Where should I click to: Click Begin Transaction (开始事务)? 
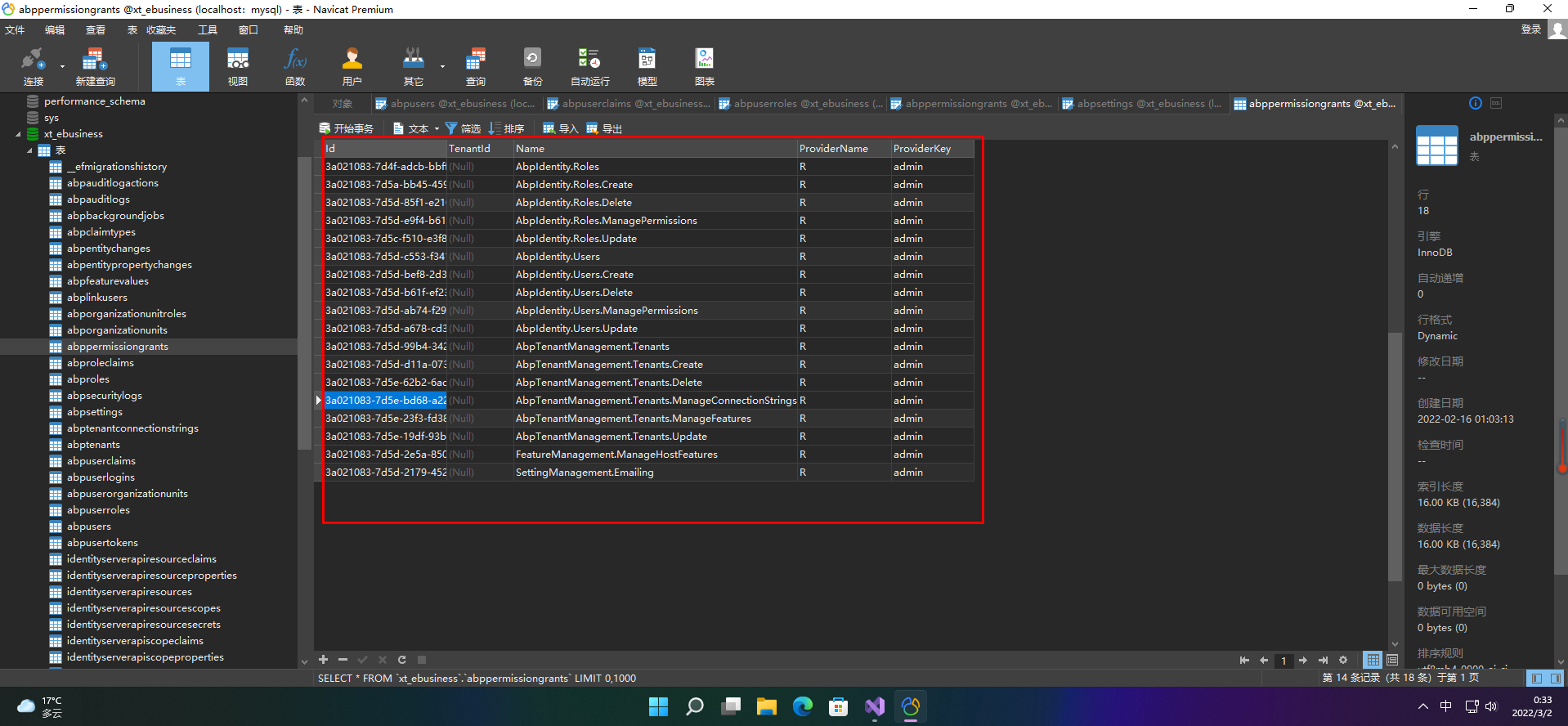(x=347, y=128)
